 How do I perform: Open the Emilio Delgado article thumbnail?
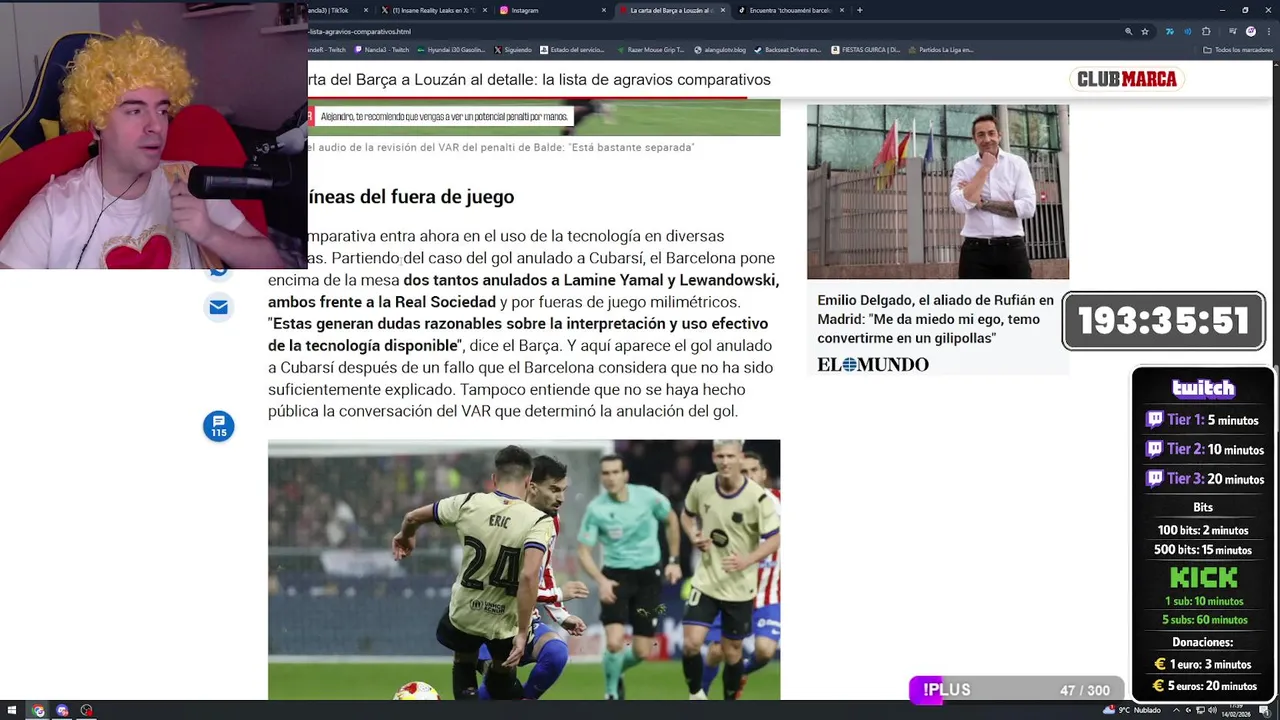[938, 192]
